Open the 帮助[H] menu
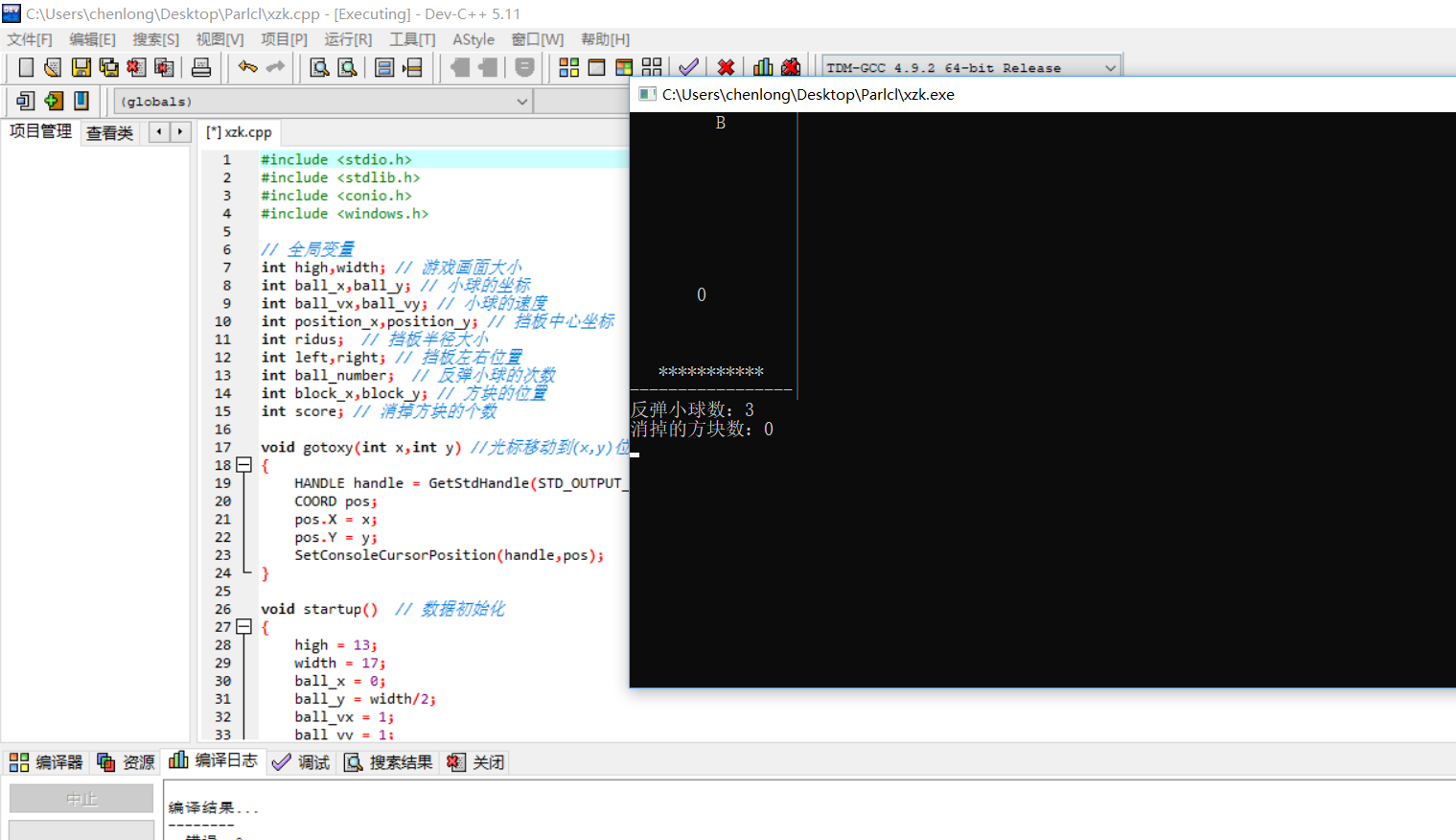The height and width of the screenshot is (840, 1456). click(605, 39)
